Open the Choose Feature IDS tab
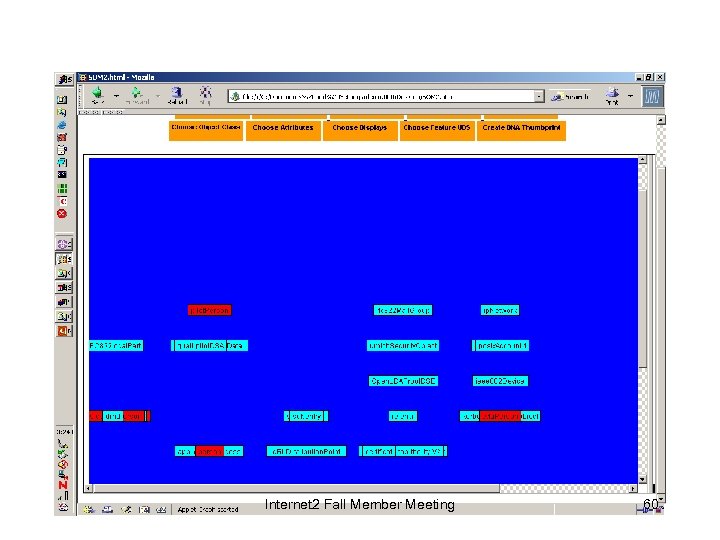This screenshot has height=540, width=720. (437, 129)
